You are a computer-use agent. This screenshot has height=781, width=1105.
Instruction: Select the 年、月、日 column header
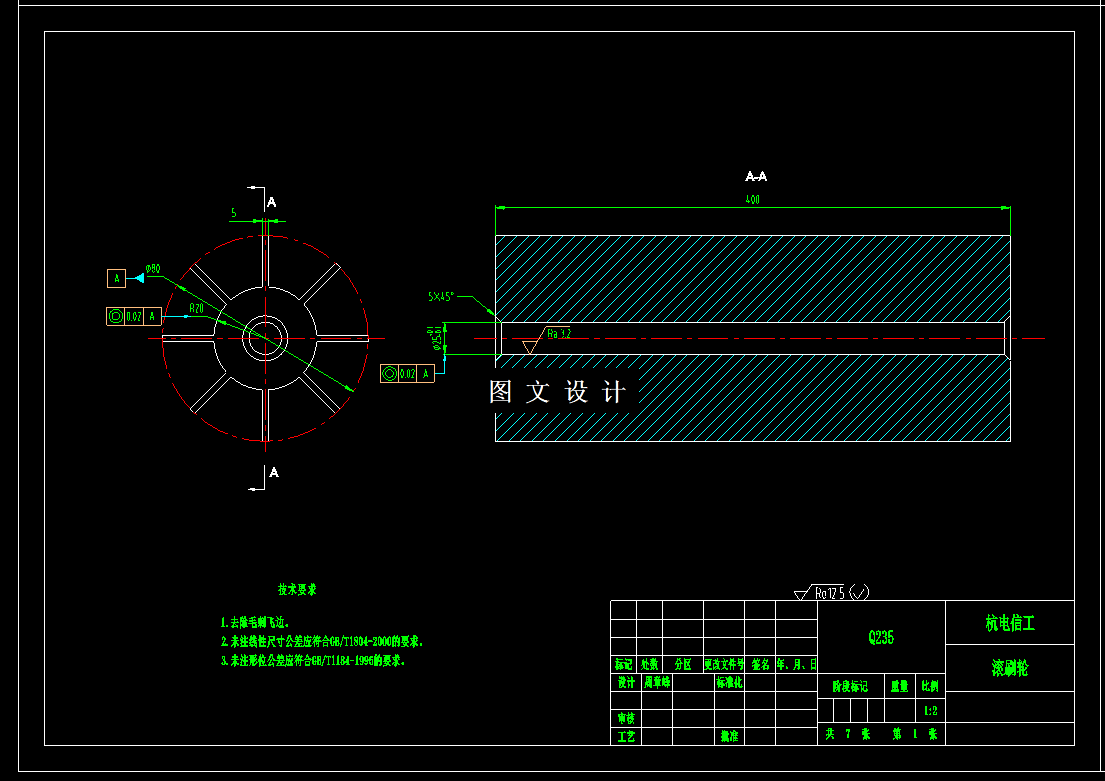pos(797,664)
